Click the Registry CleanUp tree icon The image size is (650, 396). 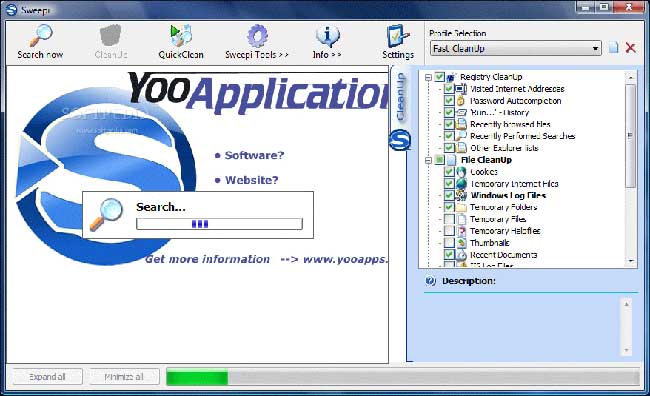[x=451, y=77]
